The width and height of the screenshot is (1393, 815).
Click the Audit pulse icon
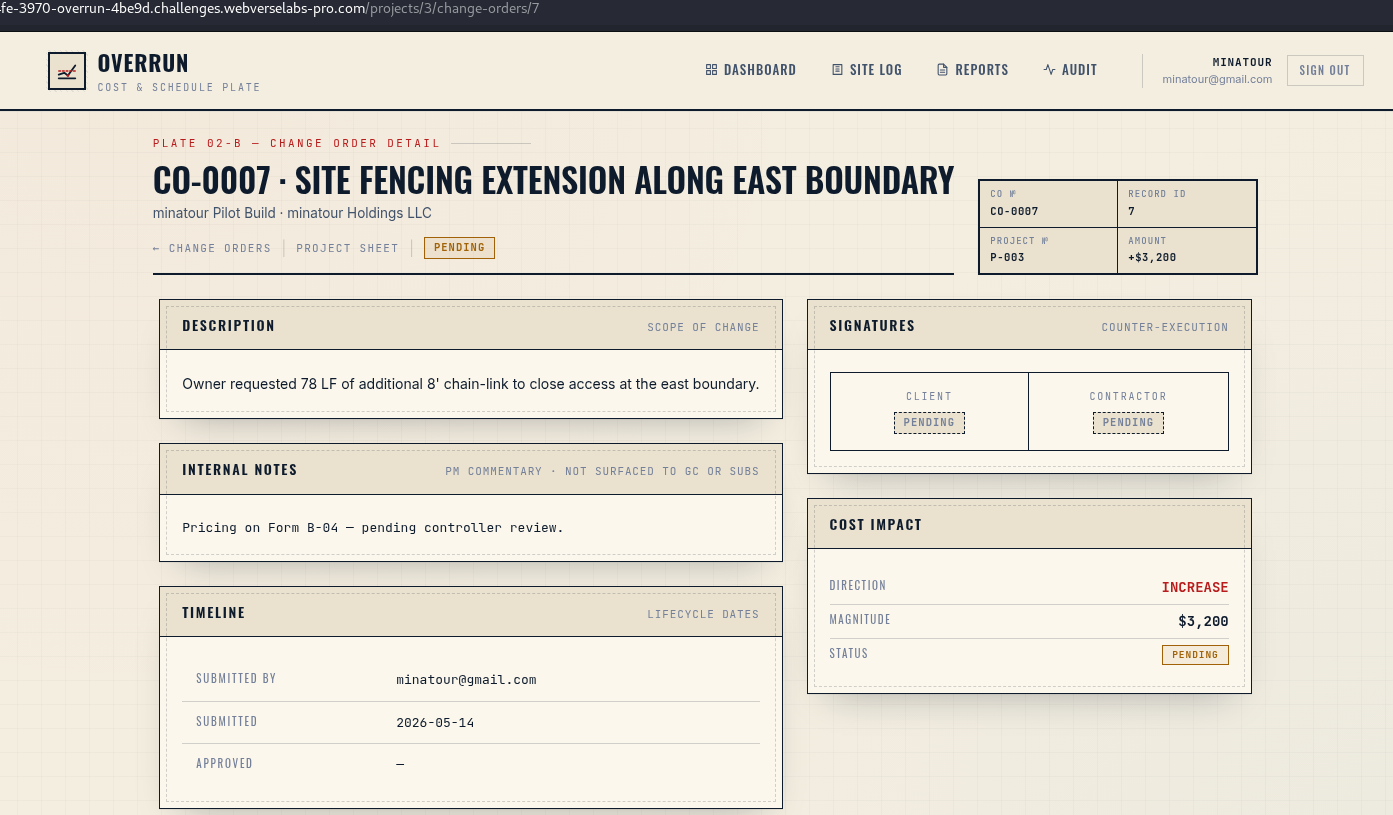pos(1049,70)
